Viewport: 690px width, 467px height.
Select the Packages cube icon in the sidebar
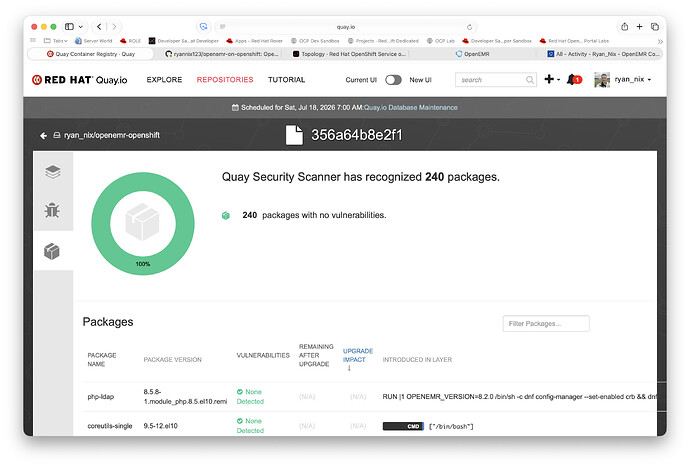pos(52,251)
